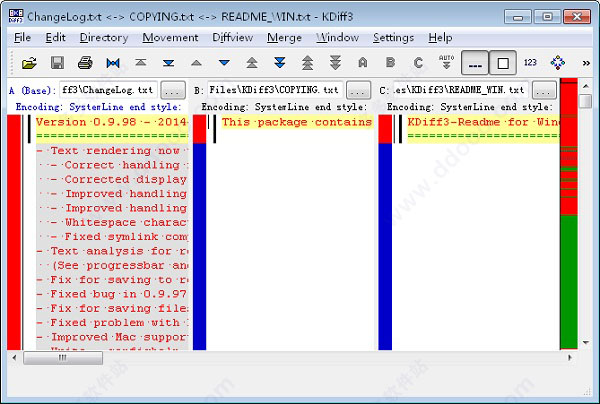The height and width of the screenshot is (404, 600).
Task: Select 'This package contains' line in pane B
Action: (x=297, y=122)
